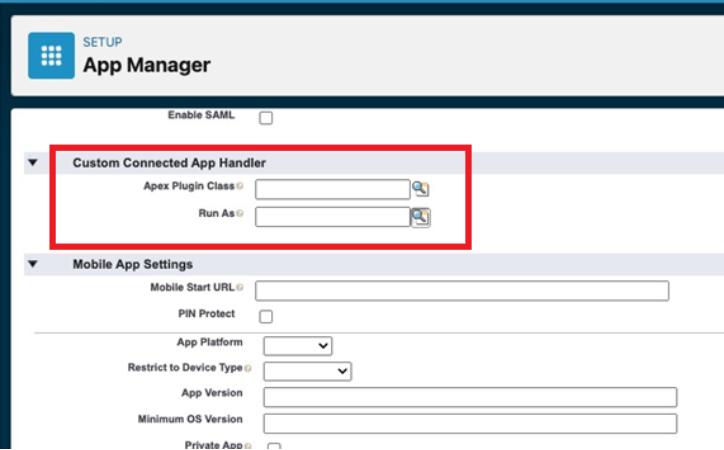Open the App Platform dropdown
The width and height of the screenshot is (724, 450).
coord(297,345)
